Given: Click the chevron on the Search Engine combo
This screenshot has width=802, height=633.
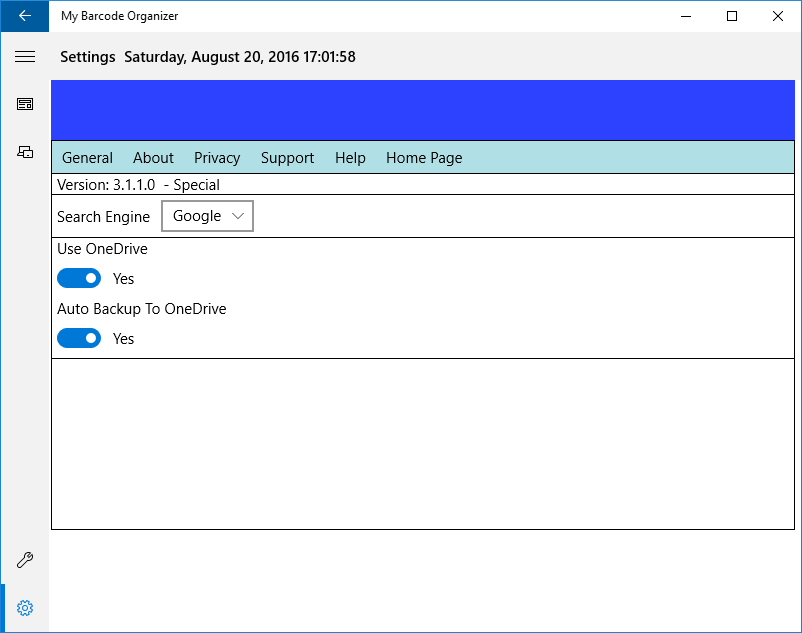Looking at the screenshot, I should (x=238, y=215).
